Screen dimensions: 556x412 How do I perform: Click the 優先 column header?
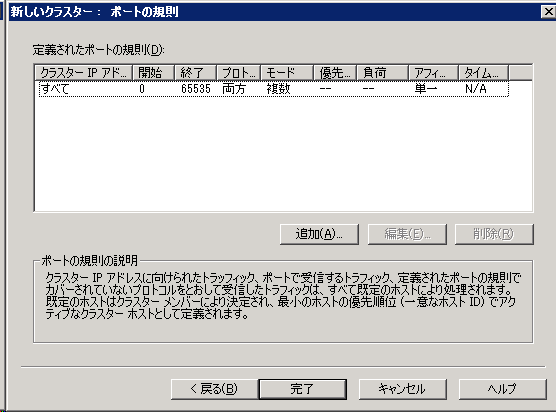pyautogui.click(x=335, y=73)
